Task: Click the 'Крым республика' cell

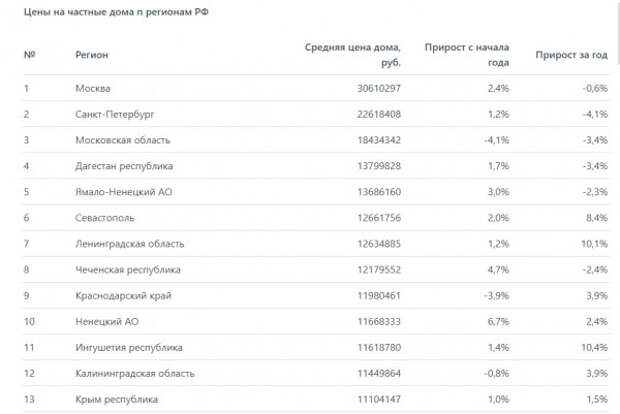Action: point(117,399)
